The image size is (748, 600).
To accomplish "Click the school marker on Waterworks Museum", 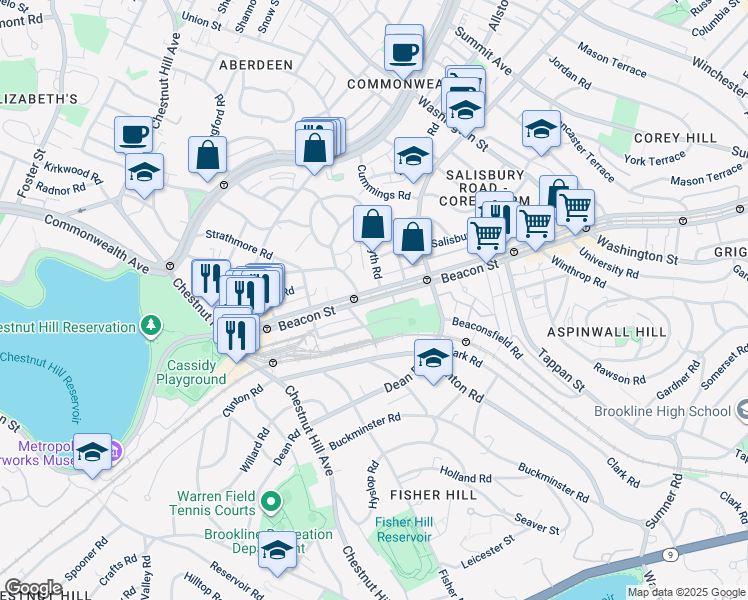I will pos(92,455).
